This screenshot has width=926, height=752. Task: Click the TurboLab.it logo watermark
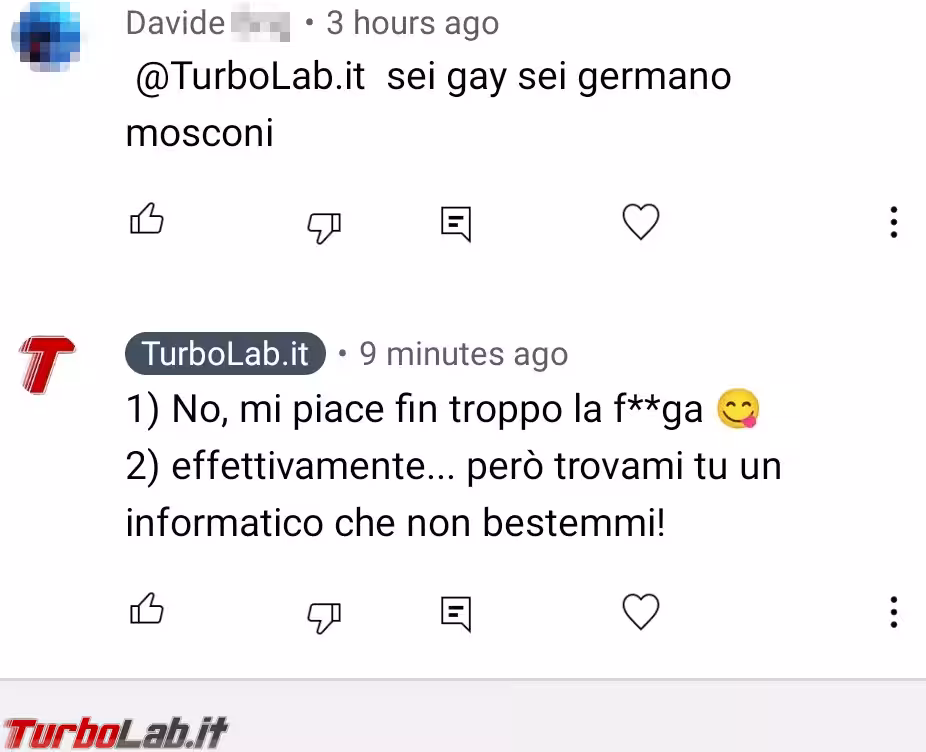coord(115,733)
